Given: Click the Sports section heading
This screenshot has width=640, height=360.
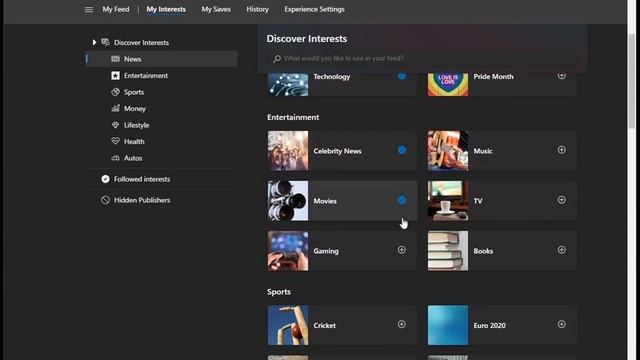Looking at the screenshot, I should click(279, 292).
